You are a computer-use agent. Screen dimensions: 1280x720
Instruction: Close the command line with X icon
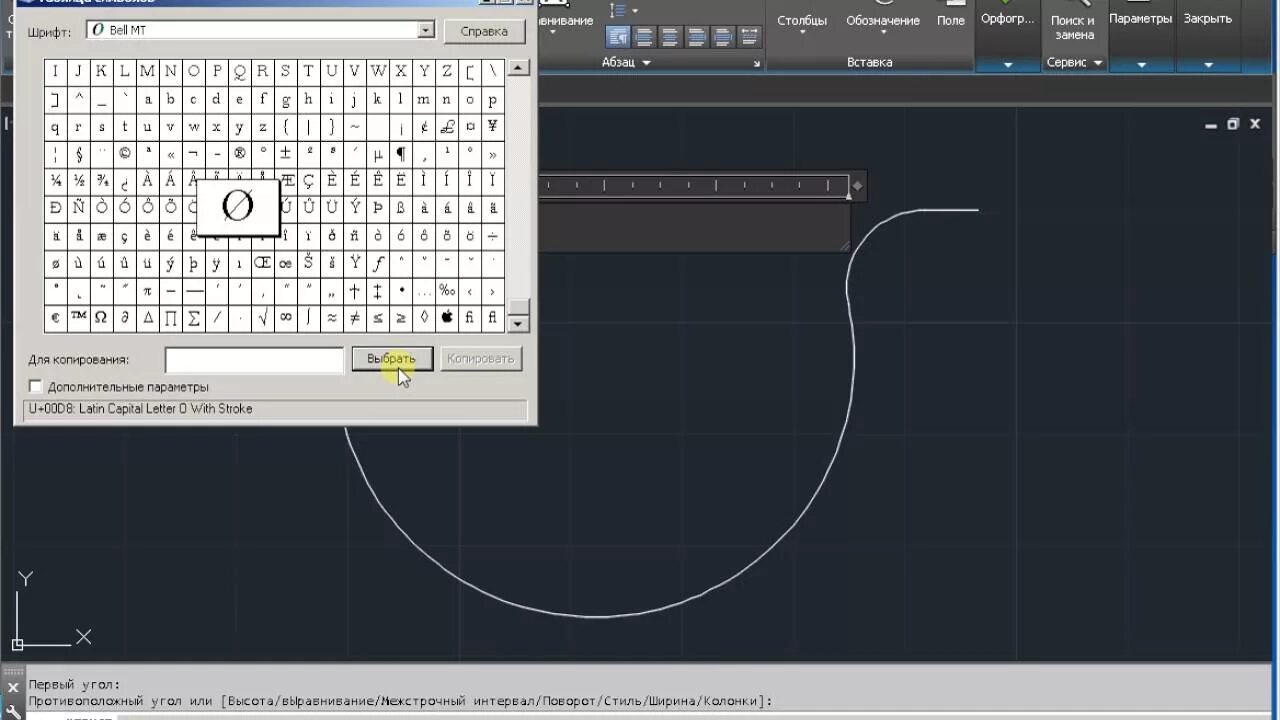pos(13,687)
